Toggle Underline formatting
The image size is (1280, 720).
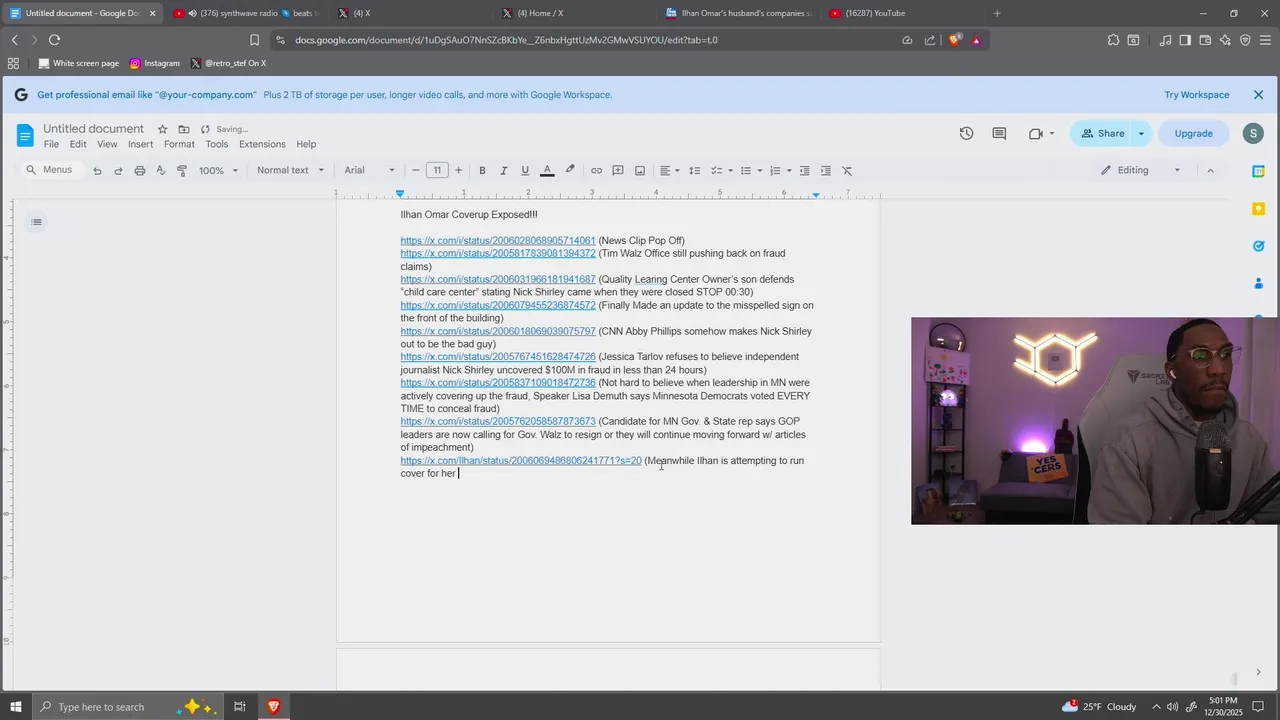coord(525,171)
